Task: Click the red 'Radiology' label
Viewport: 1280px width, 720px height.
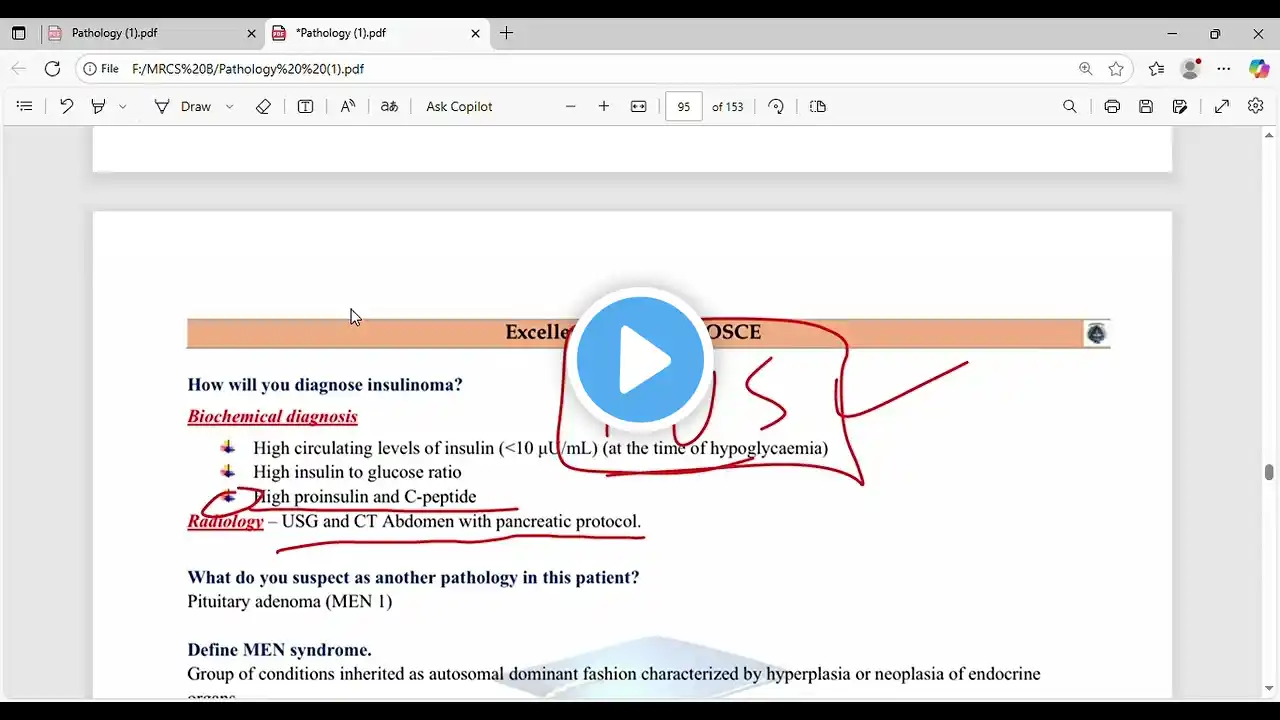Action: tap(225, 521)
